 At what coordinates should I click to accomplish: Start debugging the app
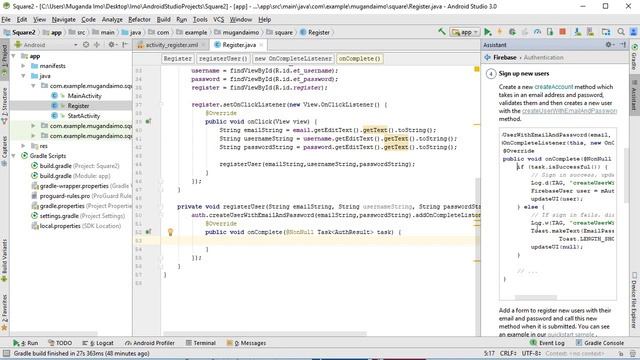(x=512, y=32)
